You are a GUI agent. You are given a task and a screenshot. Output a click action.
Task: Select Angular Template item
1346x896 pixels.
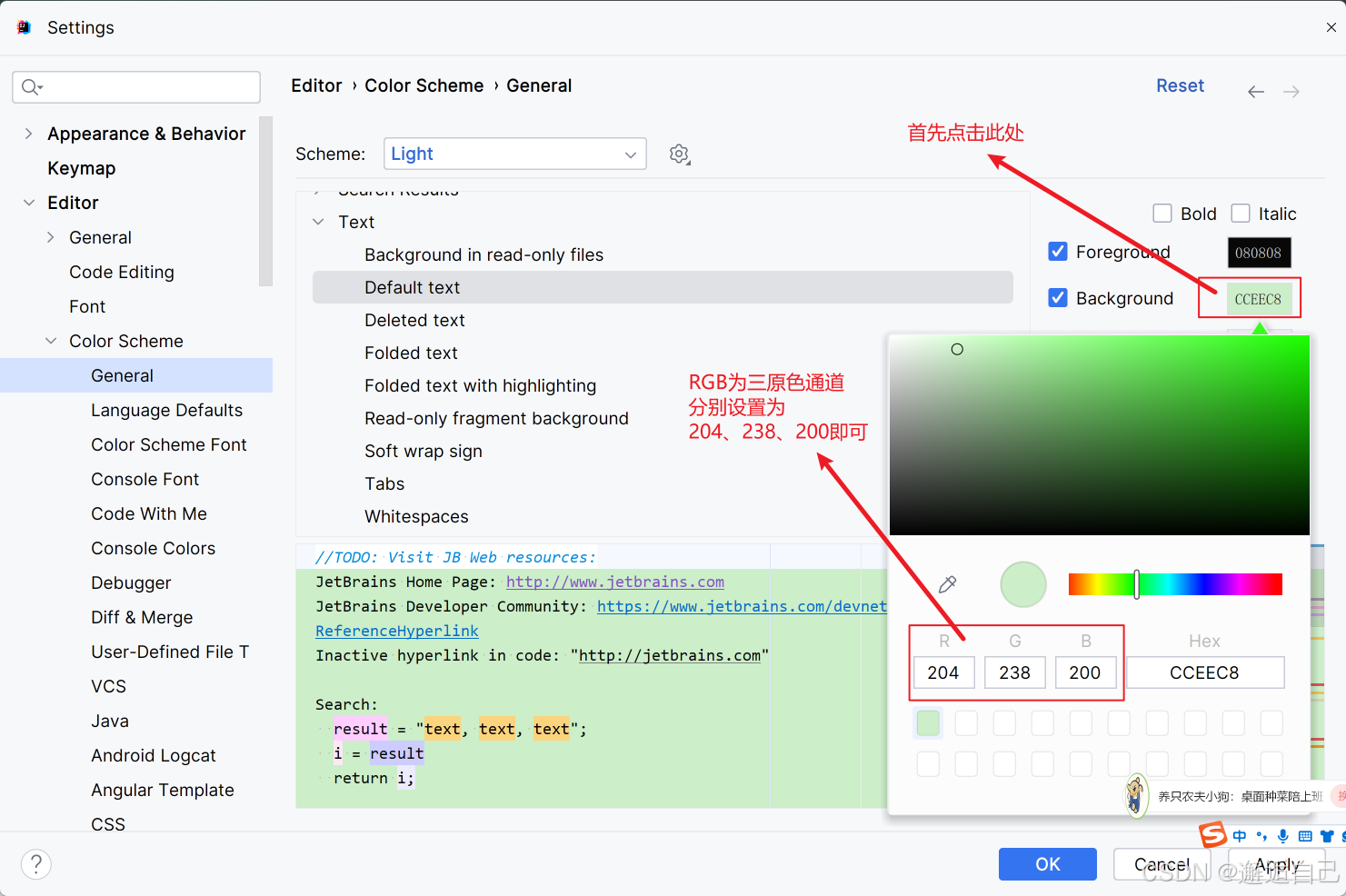click(x=163, y=790)
